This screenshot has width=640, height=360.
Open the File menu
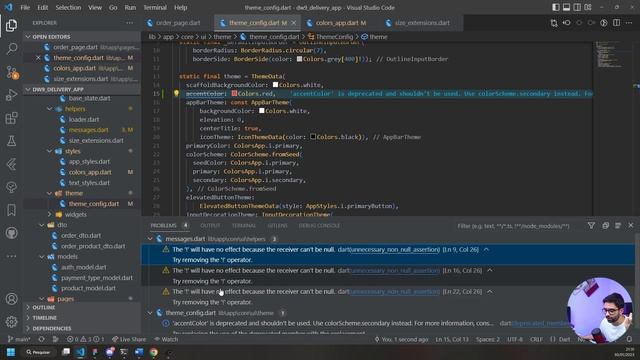pyautogui.click(x=25, y=7)
